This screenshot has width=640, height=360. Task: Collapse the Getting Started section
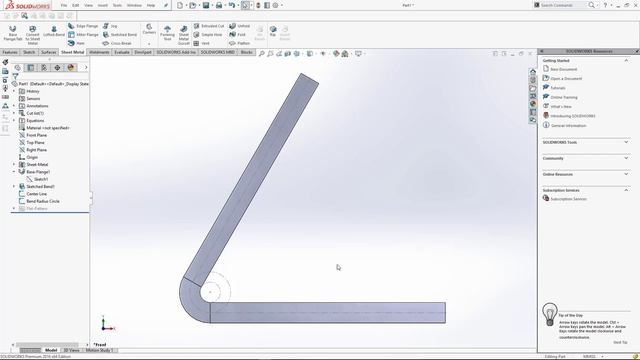626,60
